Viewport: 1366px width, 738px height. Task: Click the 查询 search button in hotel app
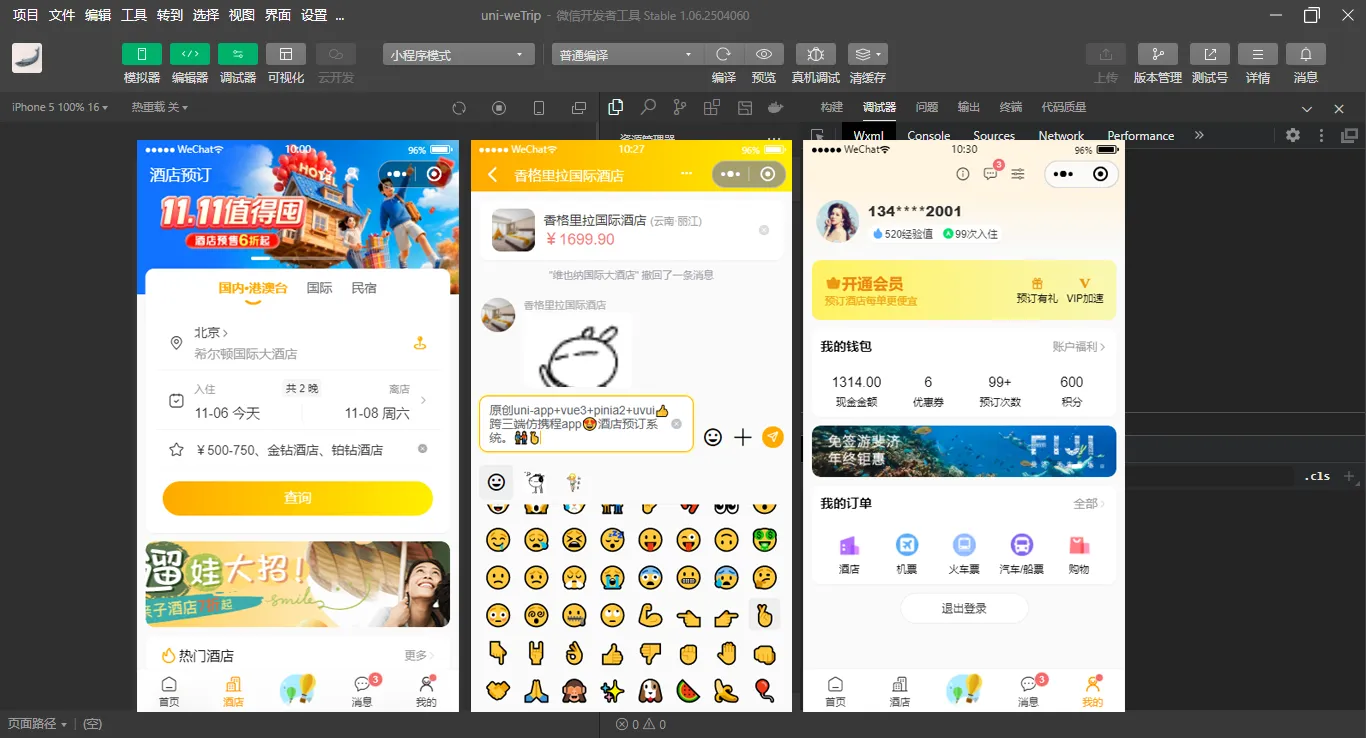pos(297,498)
